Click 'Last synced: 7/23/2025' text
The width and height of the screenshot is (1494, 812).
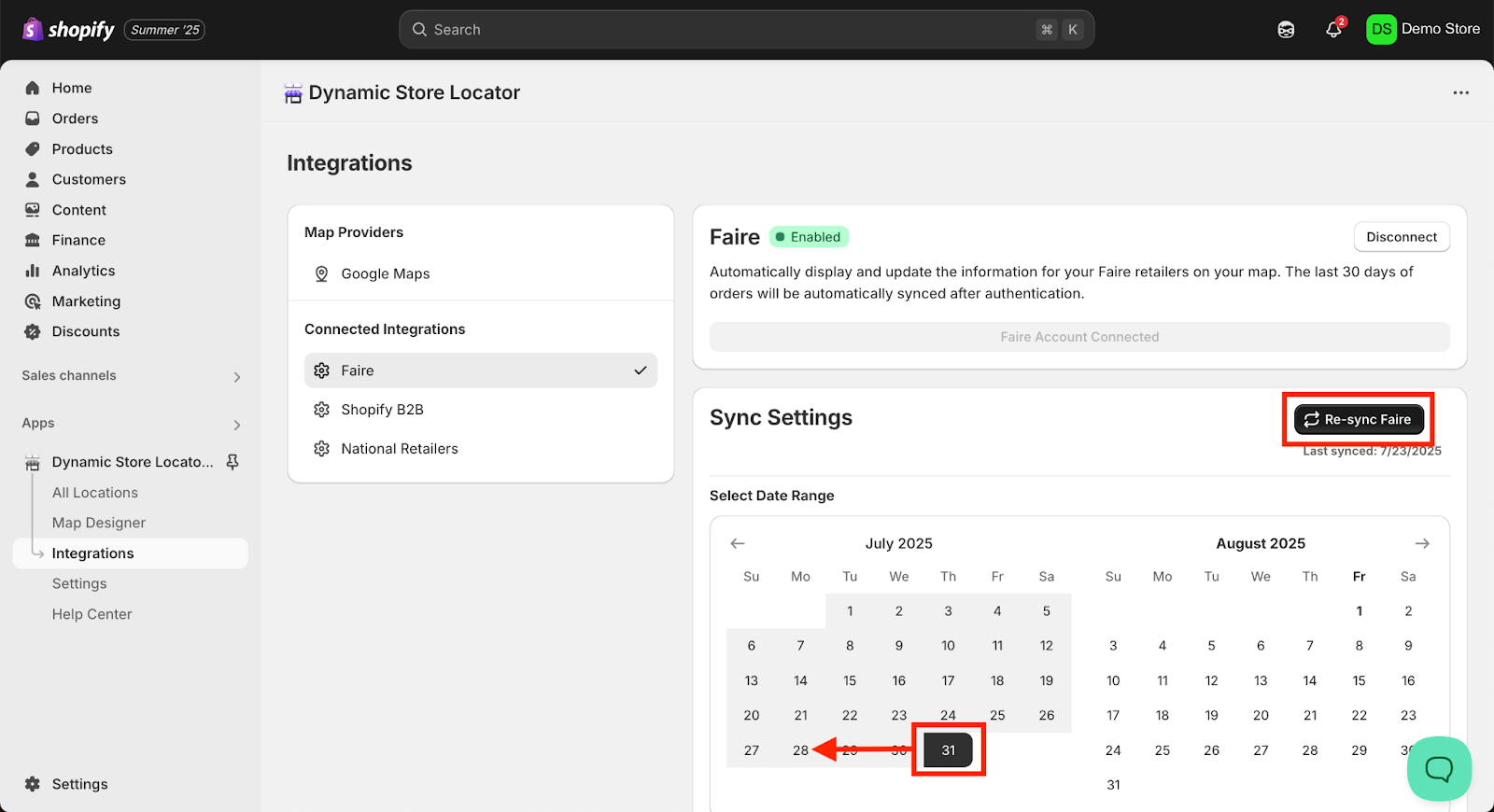coord(1372,451)
